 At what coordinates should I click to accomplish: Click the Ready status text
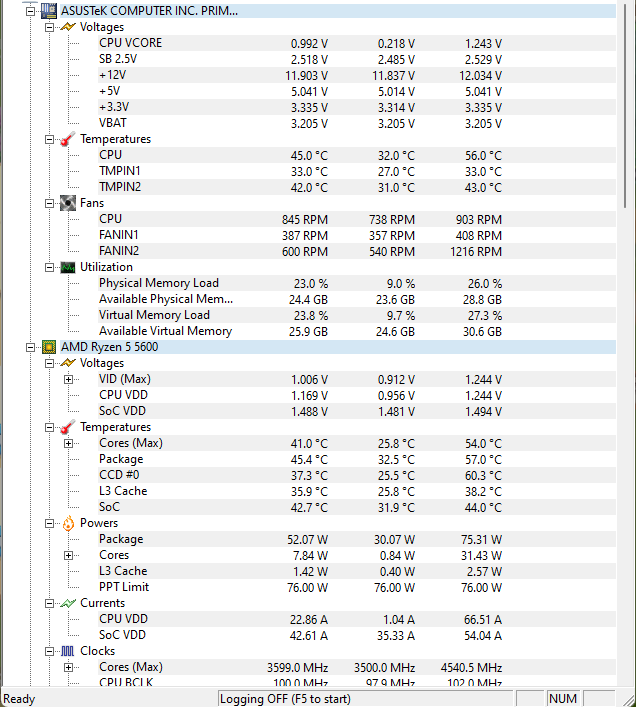tap(19, 699)
